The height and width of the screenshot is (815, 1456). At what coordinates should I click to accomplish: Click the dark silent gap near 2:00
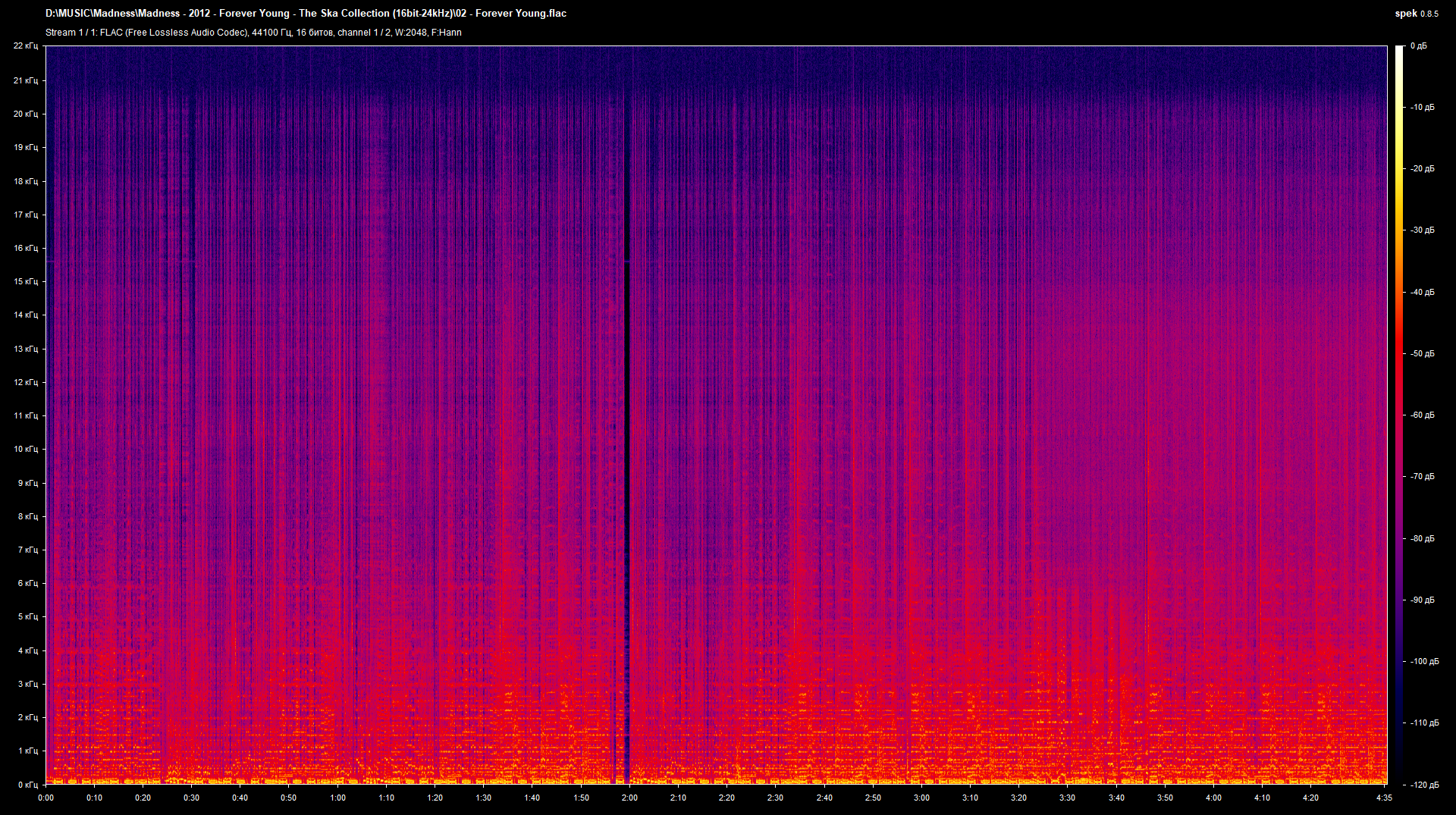coord(626,455)
